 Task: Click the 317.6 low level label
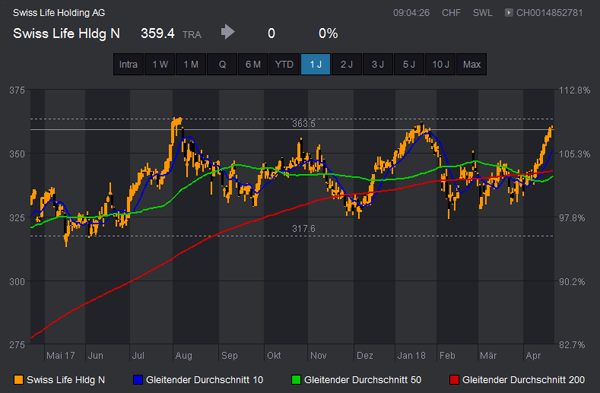coord(304,228)
